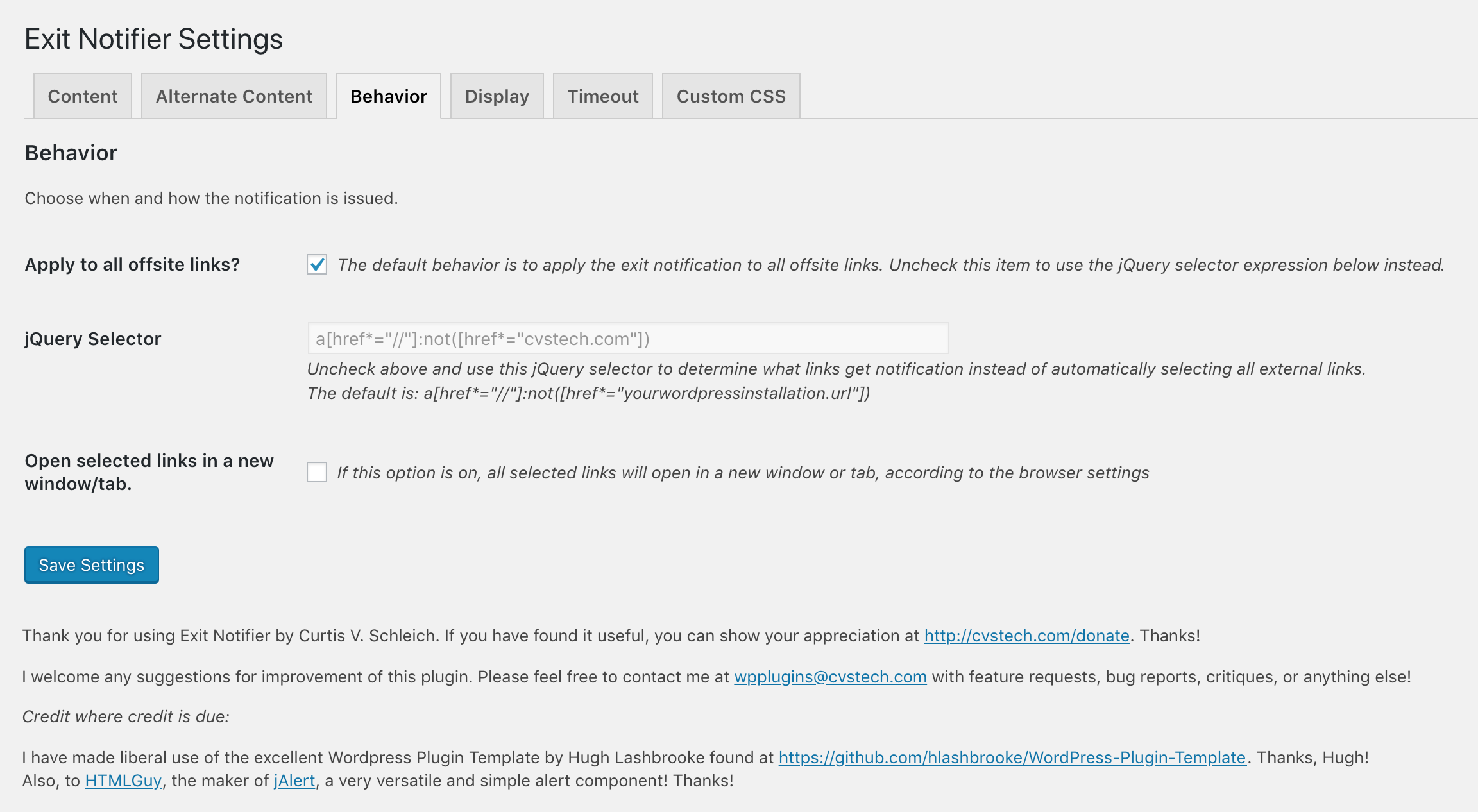Click the Exit Notifier Settings page title
The image size is (1478, 812).
(154, 38)
